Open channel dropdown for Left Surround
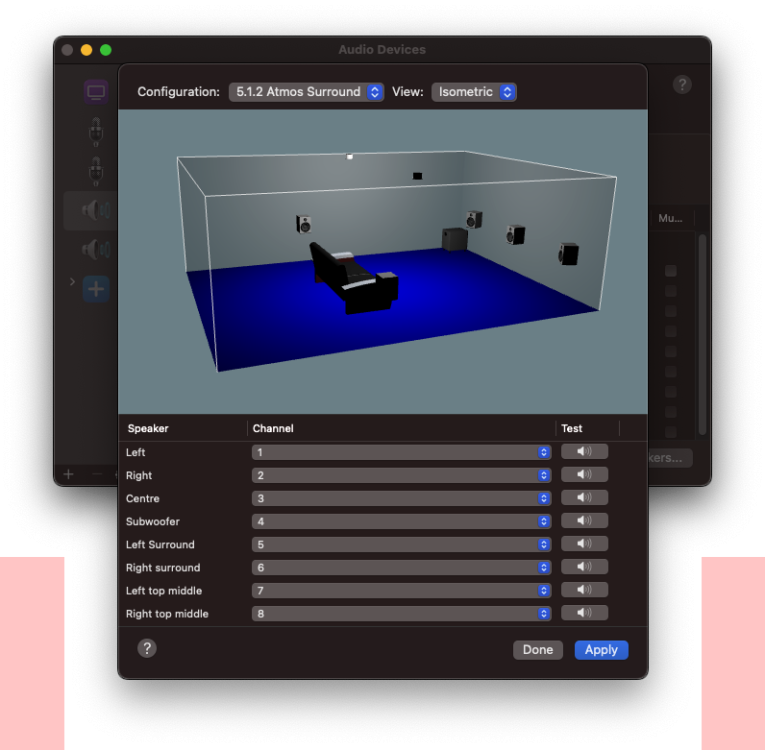Viewport: 765px width, 750px height. (402, 544)
